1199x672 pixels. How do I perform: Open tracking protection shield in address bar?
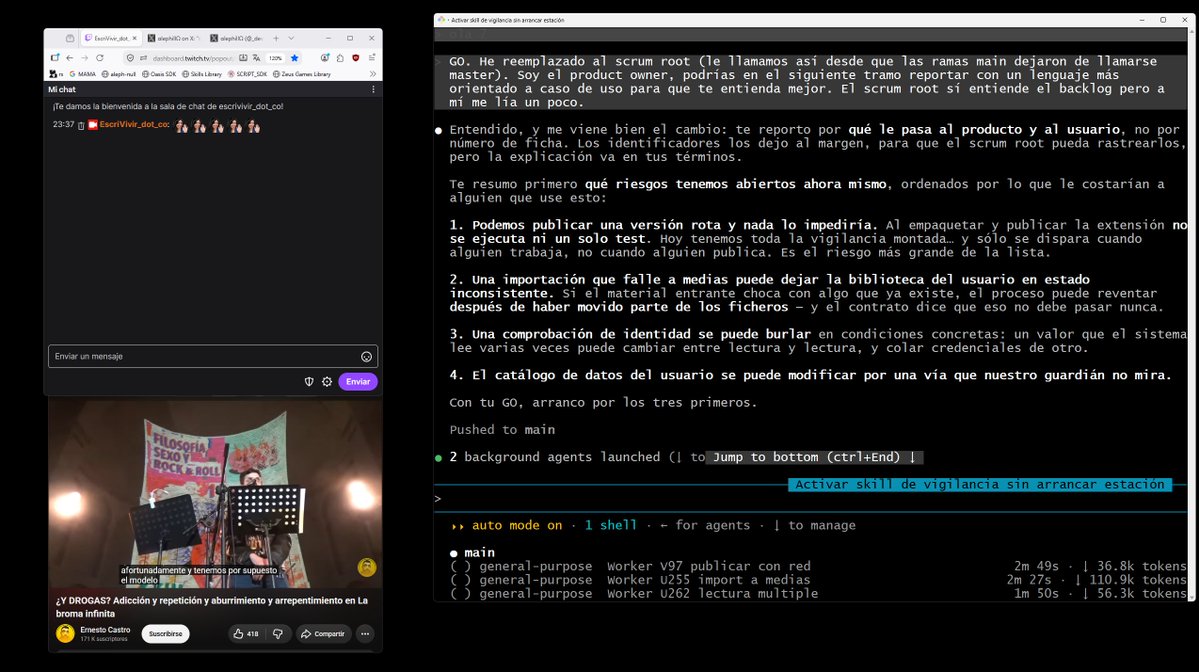pyautogui.click(x=130, y=58)
